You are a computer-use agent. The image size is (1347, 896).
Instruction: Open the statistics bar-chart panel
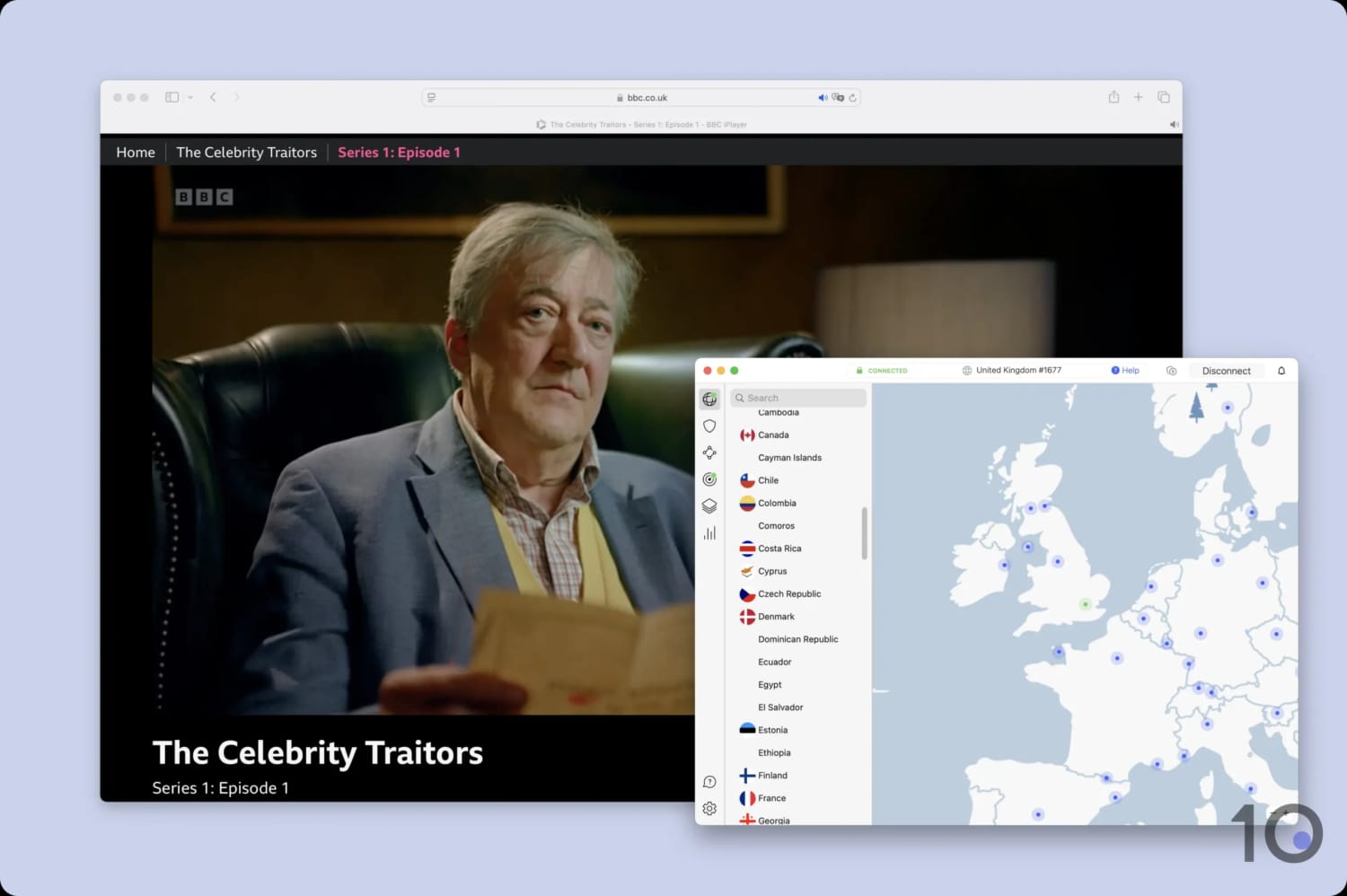709,532
